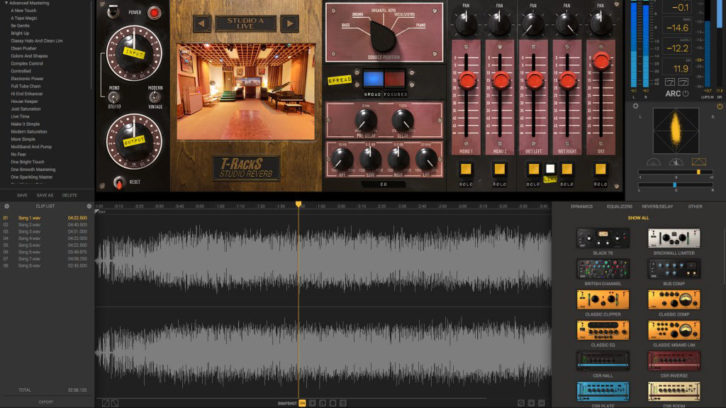The width and height of the screenshot is (726, 408).
Task: Click the first EQ knob on the left
Action: pyautogui.click(x=342, y=159)
